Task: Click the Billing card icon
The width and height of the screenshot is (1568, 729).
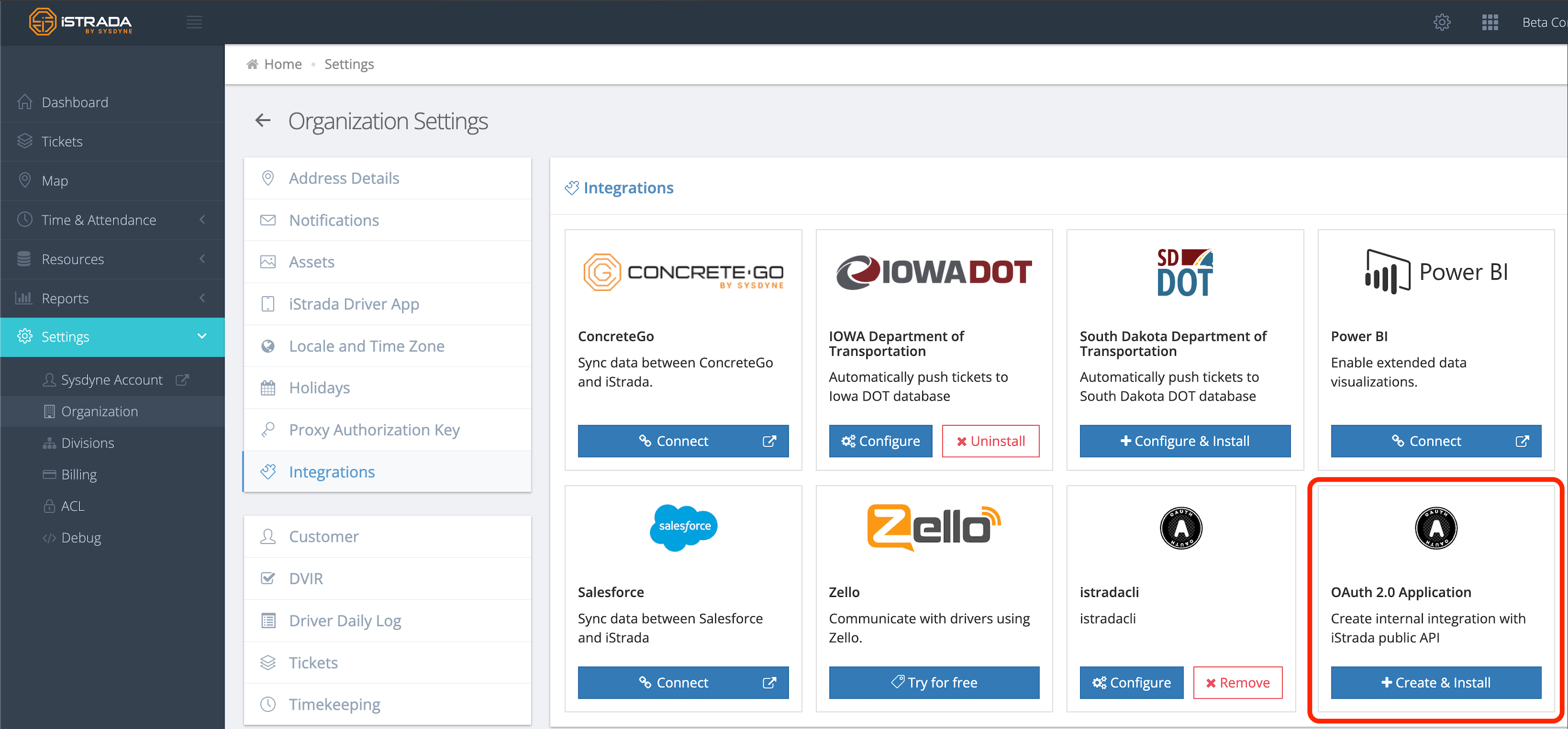Action: coord(49,474)
